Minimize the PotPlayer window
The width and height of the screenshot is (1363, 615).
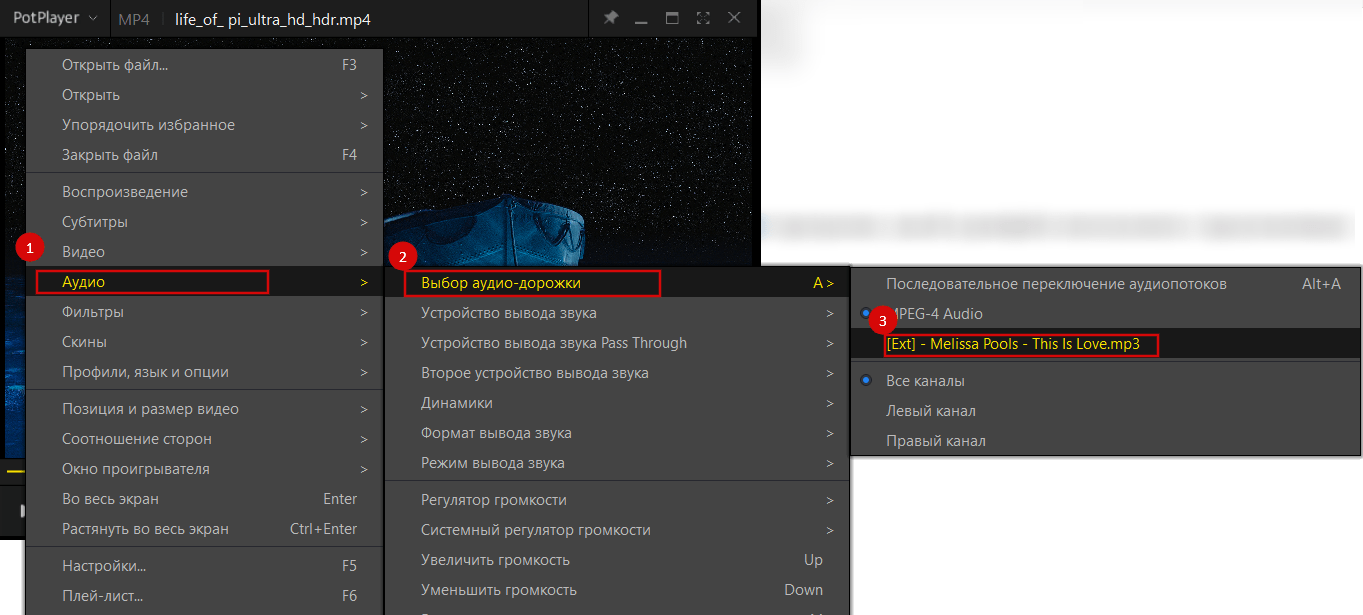641,18
